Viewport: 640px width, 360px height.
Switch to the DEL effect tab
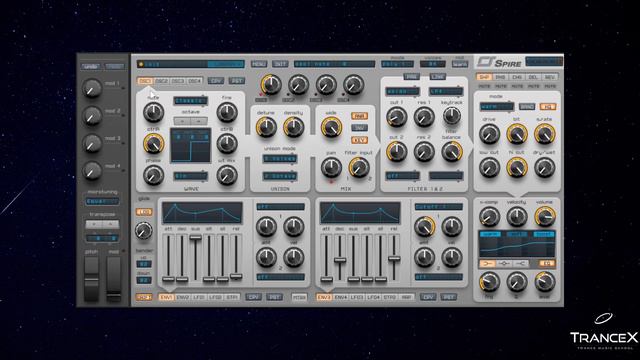[x=533, y=77]
